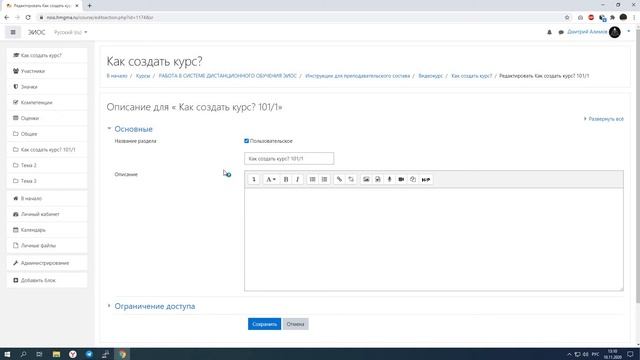
Task: Open manage files icon in editor toolbar
Action: click(413, 180)
